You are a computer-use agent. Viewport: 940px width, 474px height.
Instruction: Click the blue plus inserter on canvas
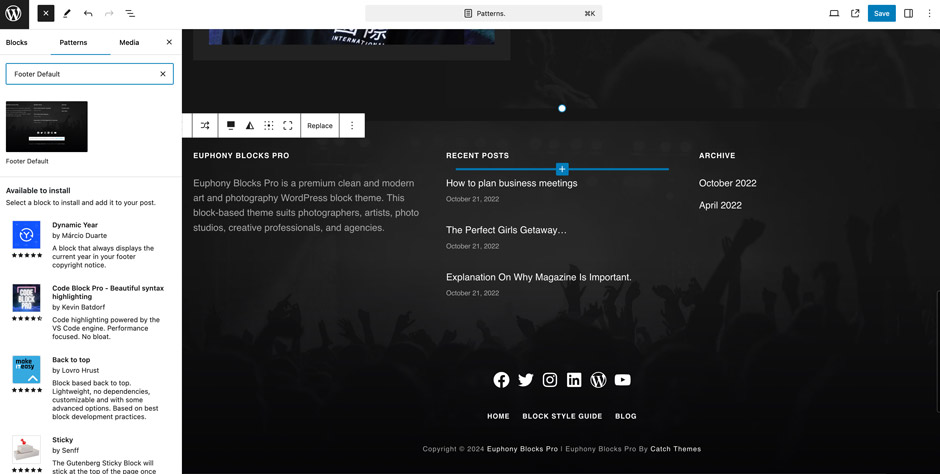pos(562,169)
